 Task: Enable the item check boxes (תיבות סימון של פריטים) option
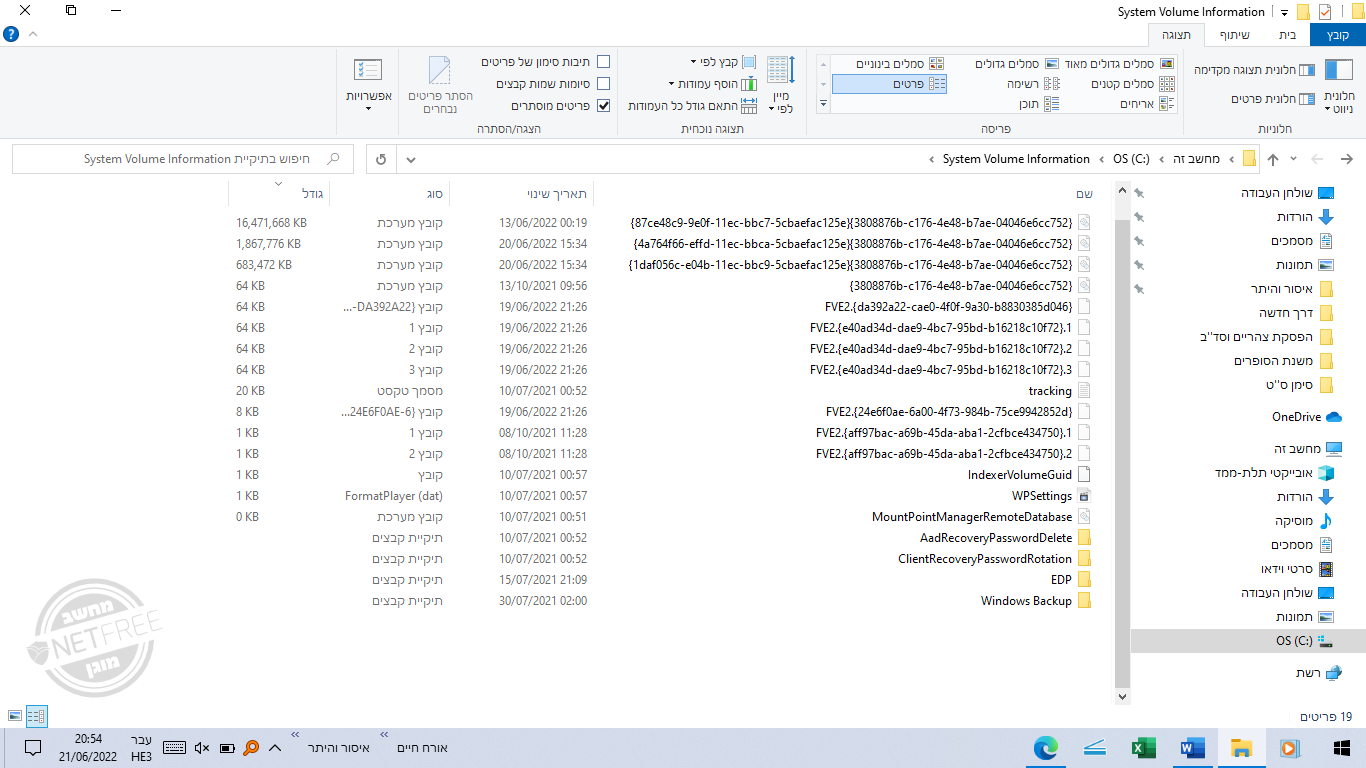point(603,62)
